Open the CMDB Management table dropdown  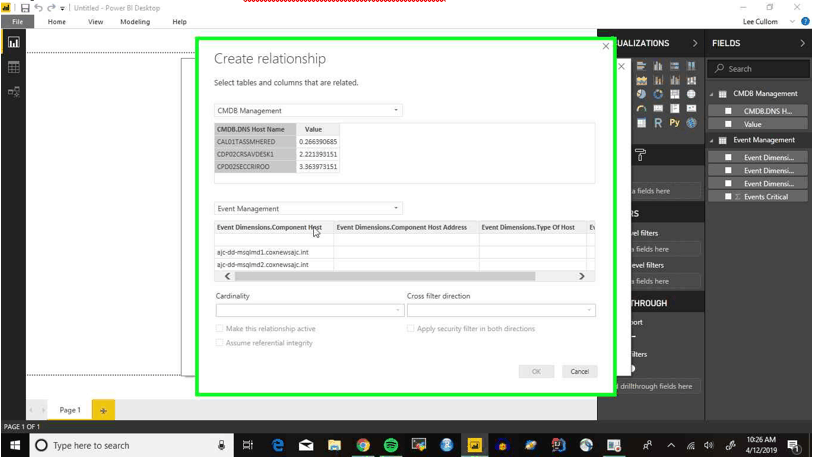(308, 111)
